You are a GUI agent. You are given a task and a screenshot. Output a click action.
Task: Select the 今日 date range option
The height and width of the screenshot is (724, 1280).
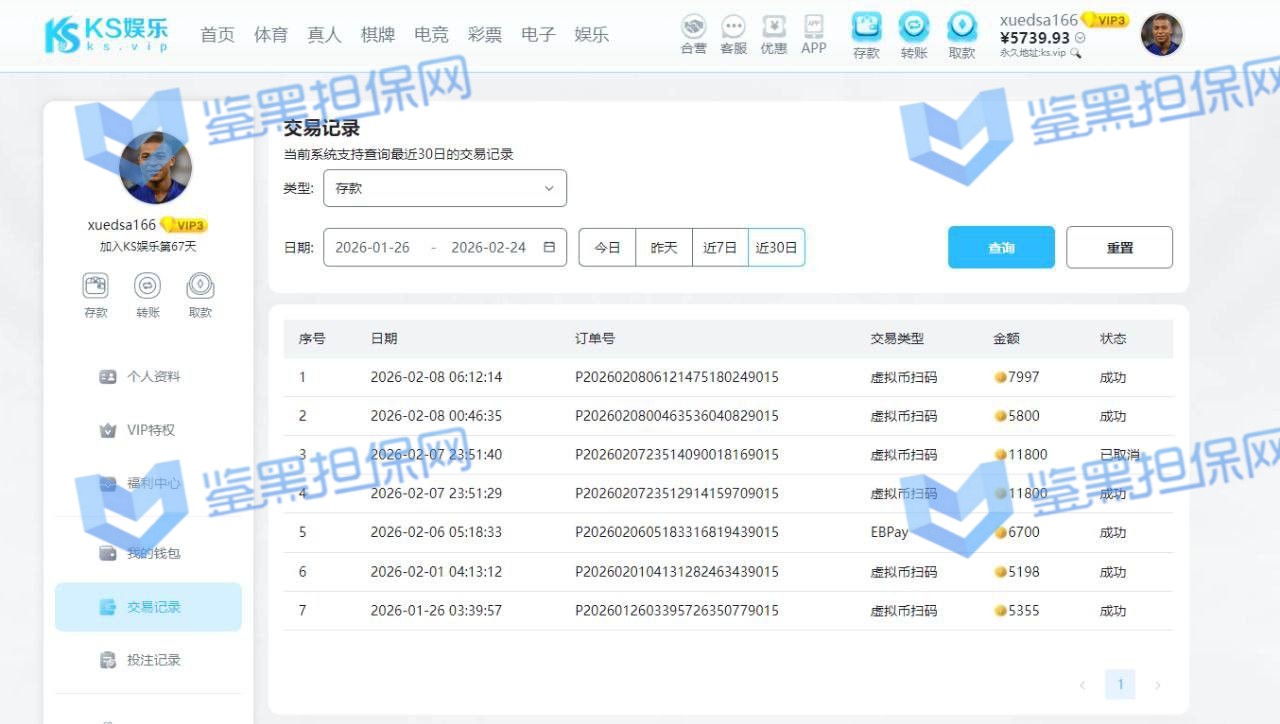tap(607, 248)
